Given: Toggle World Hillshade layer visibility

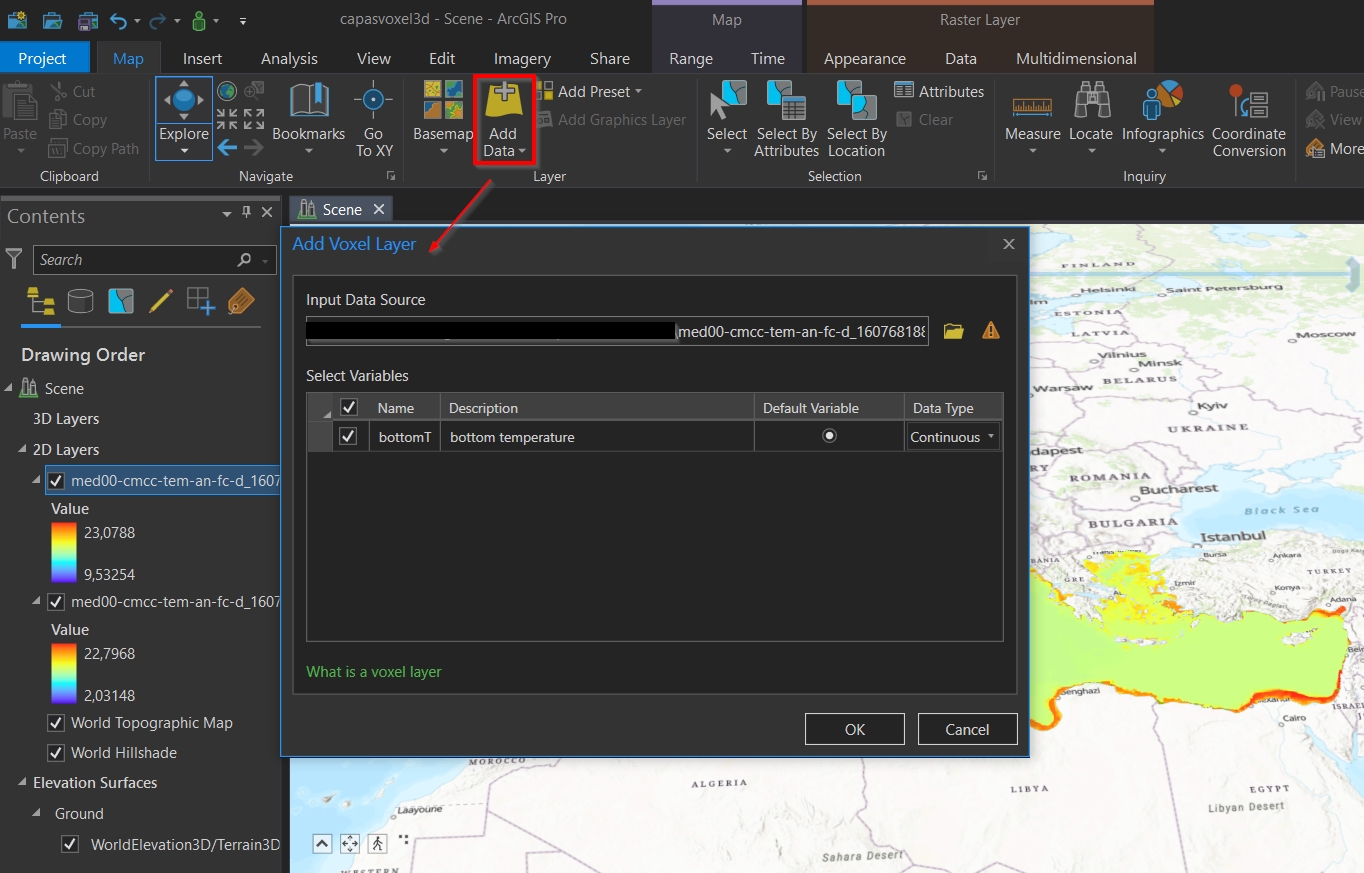Looking at the screenshot, I should (56, 753).
